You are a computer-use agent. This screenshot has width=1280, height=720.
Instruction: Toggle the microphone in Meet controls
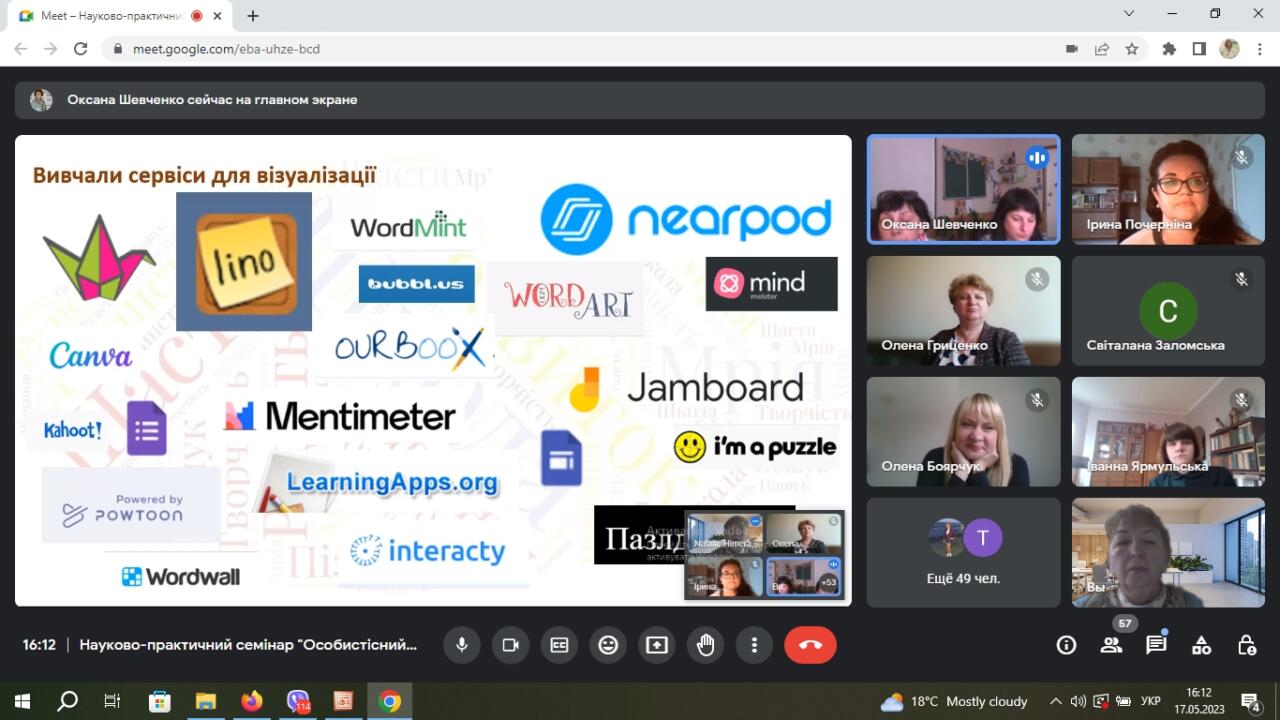[462, 645]
